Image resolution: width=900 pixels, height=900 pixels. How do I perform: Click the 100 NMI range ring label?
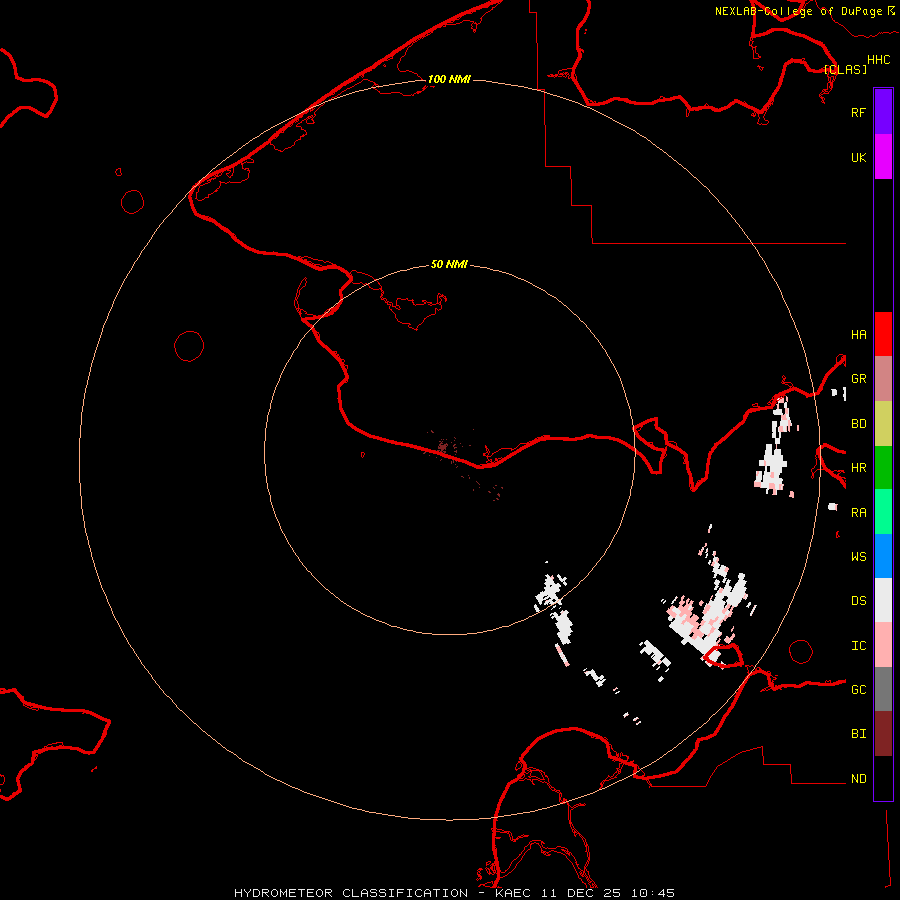(x=449, y=79)
